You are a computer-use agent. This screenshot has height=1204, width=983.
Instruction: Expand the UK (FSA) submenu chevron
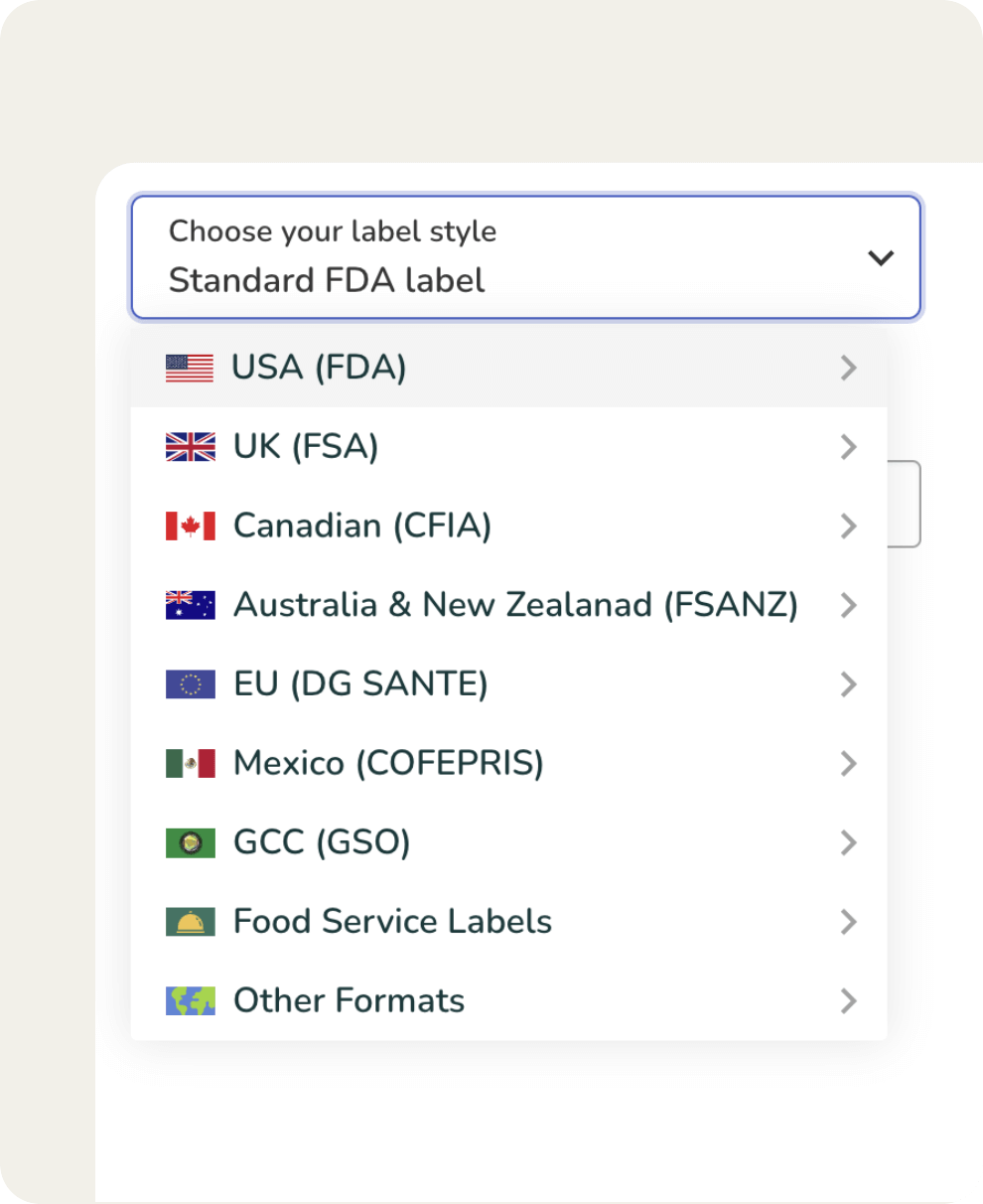click(848, 447)
